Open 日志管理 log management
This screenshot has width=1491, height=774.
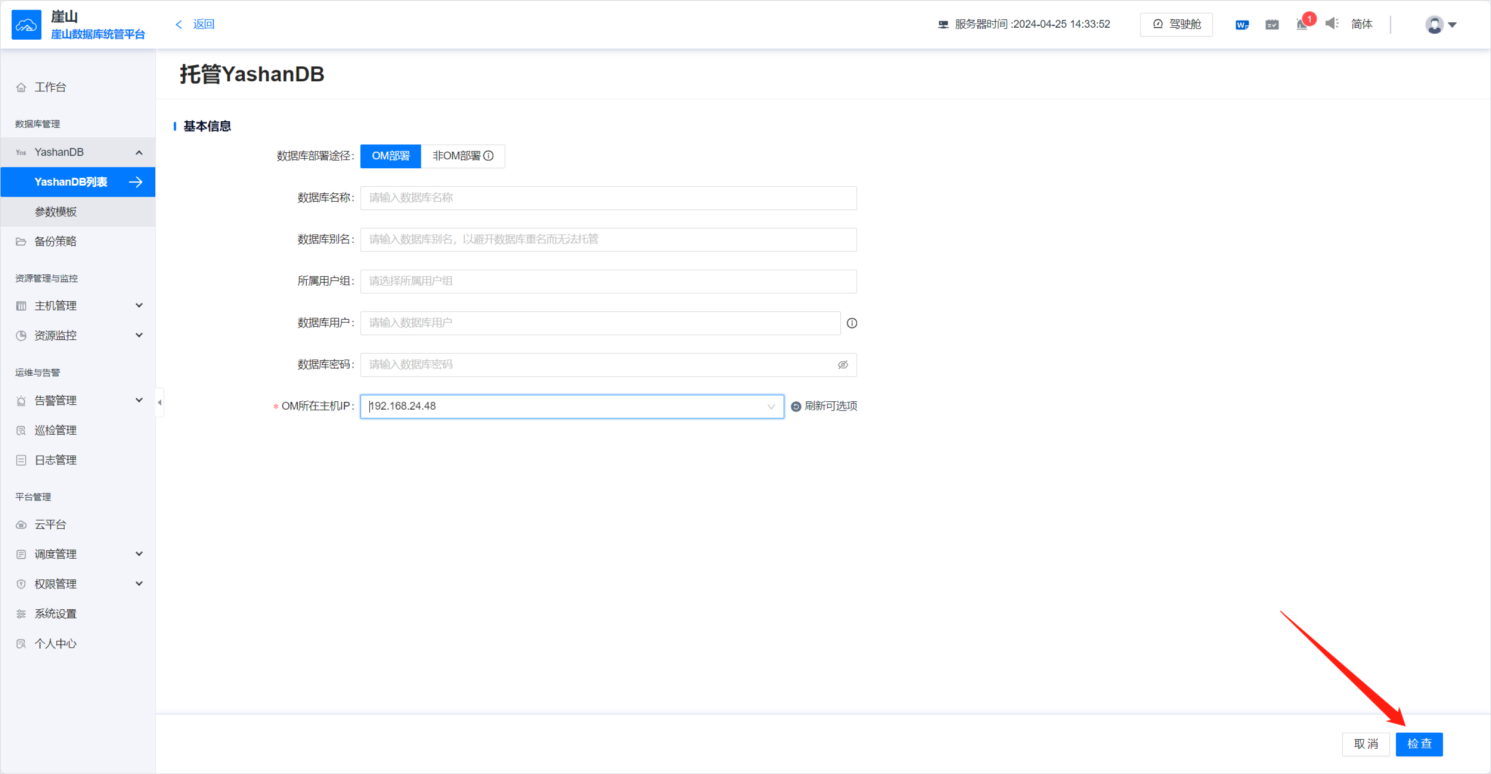[55, 460]
